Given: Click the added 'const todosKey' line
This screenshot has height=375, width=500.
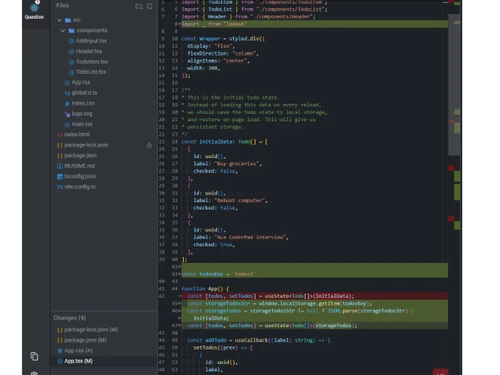Looking at the screenshot, I should tap(314, 274).
